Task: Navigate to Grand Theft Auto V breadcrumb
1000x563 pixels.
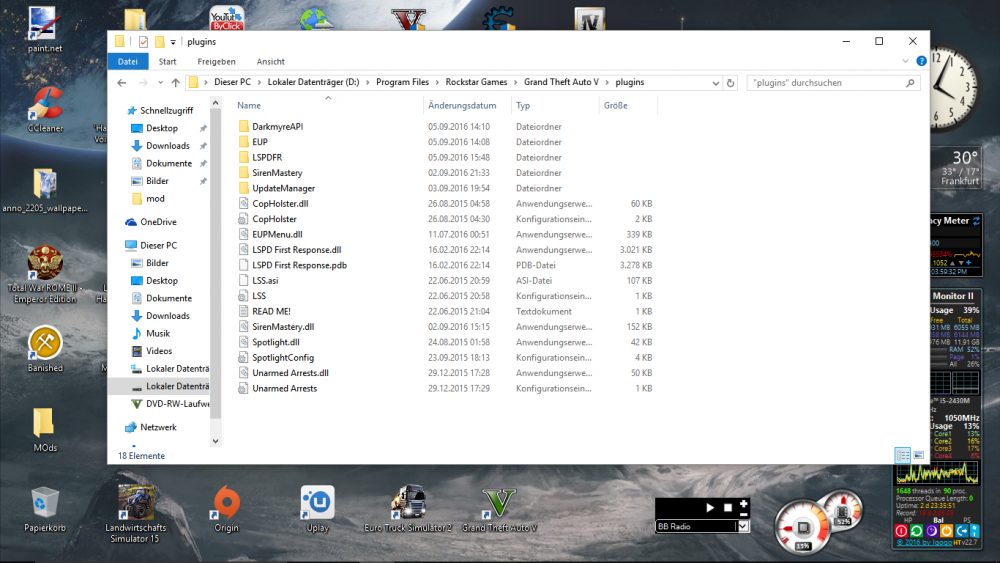Action: 561,82
